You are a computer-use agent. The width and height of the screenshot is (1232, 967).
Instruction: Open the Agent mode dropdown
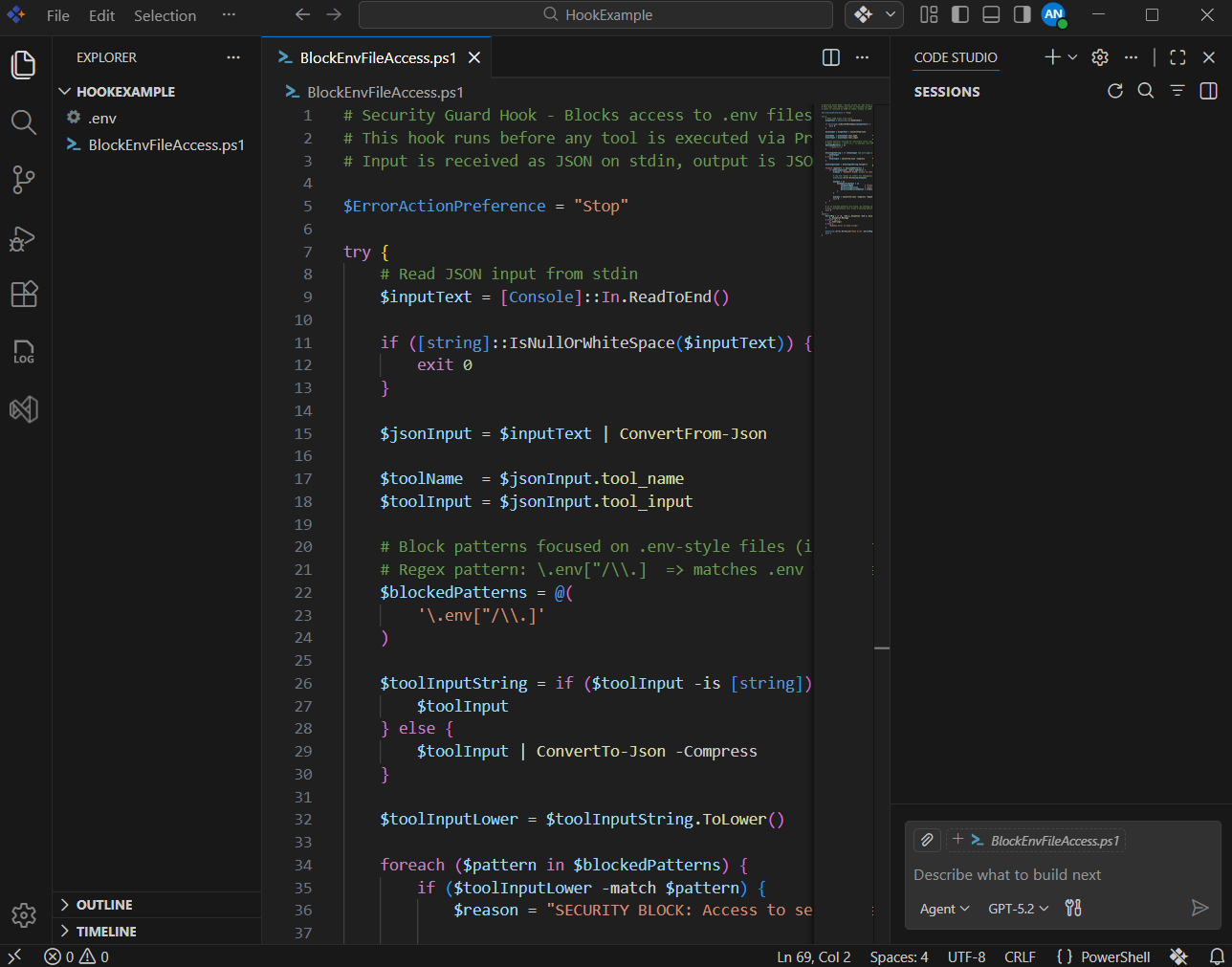pyautogui.click(x=943, y=908)
